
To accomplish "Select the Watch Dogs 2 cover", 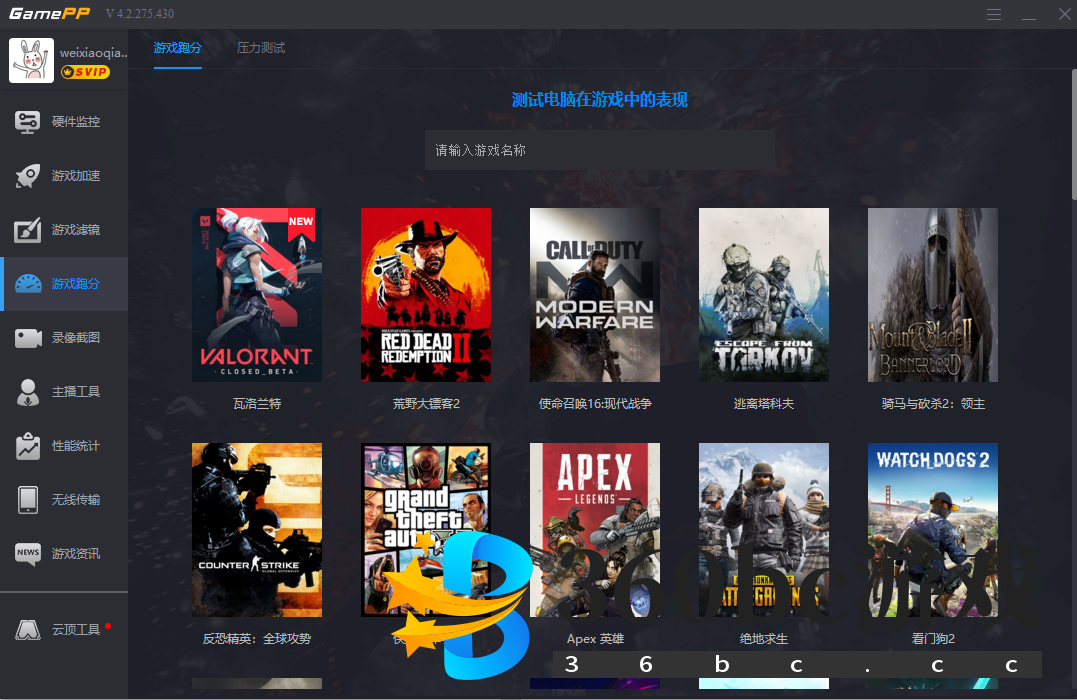I will [x=933, y=530].
